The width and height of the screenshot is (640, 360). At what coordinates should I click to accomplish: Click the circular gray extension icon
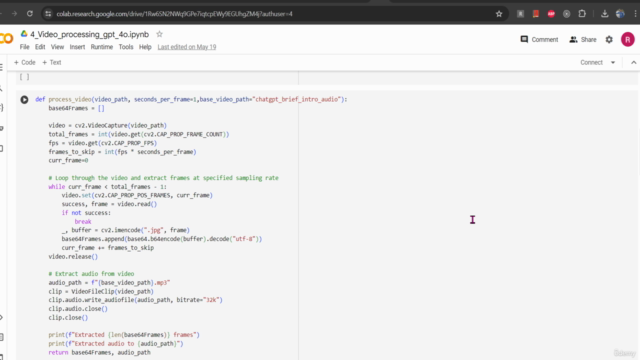(567, 14)
